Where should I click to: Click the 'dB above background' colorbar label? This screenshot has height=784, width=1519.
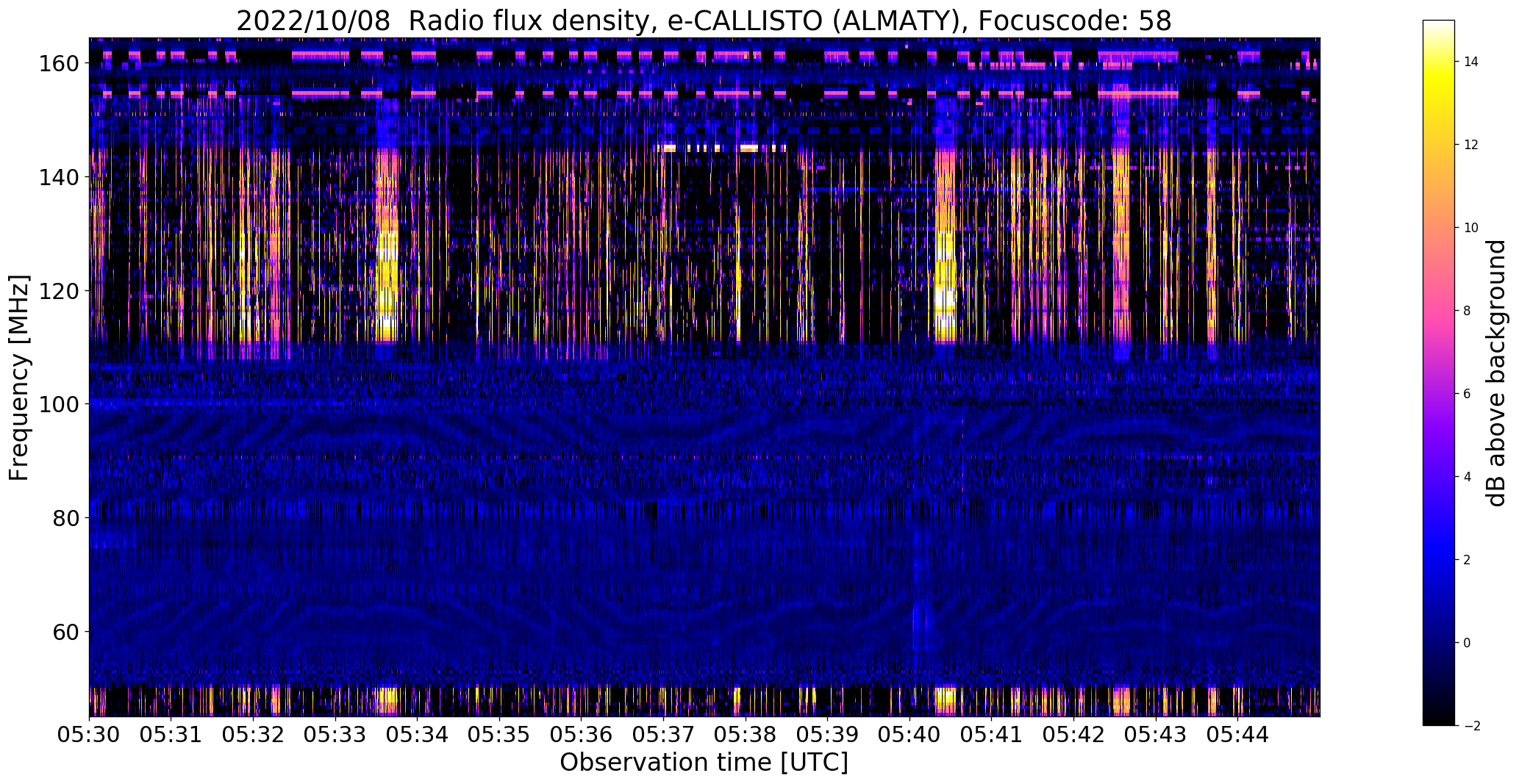1497,373
